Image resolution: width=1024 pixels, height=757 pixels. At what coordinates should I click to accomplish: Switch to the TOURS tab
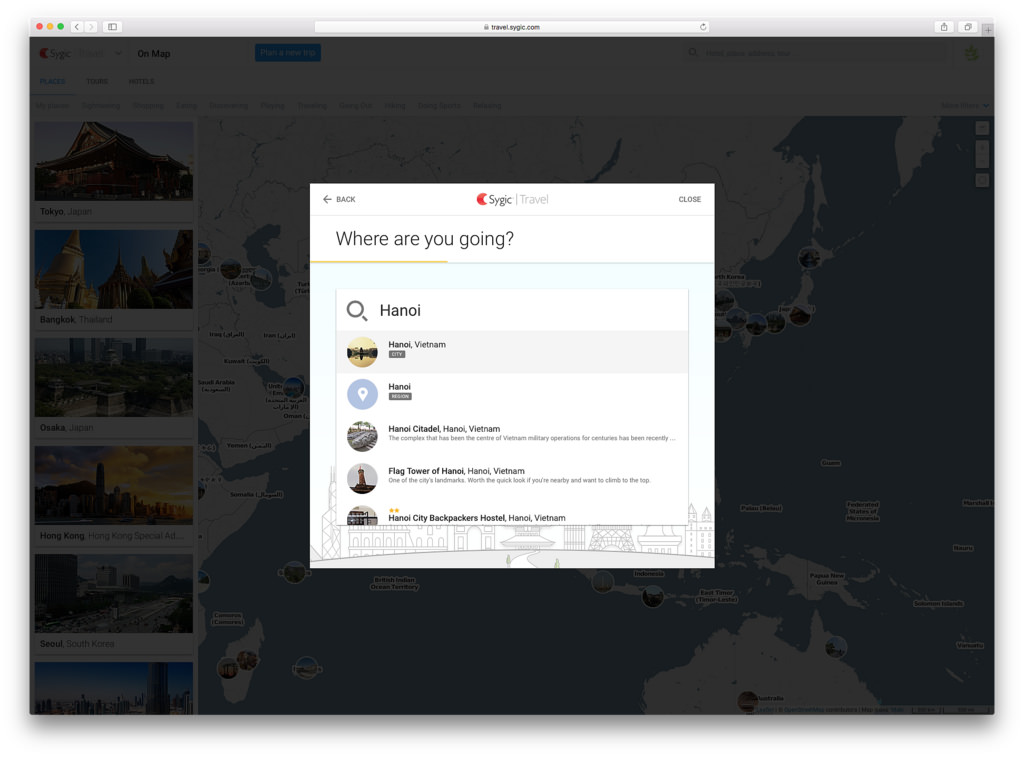coord(97,82)
